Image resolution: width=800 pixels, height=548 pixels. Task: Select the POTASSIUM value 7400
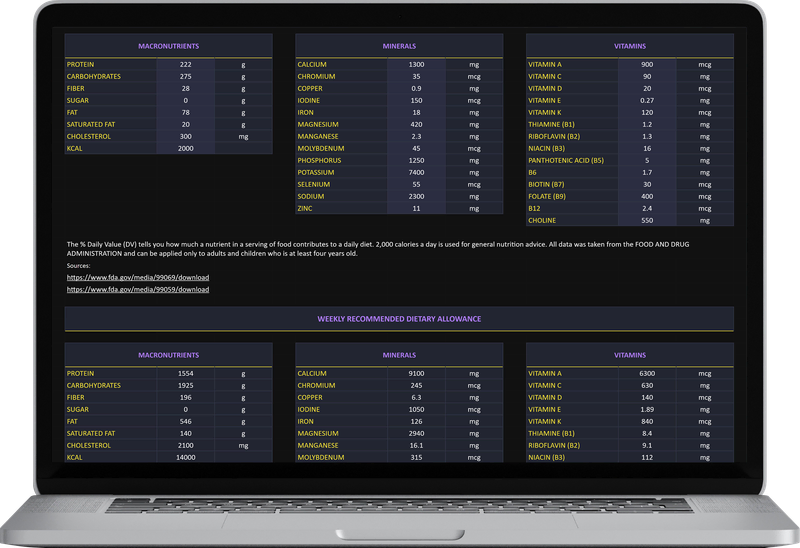[x=416, y=172]
